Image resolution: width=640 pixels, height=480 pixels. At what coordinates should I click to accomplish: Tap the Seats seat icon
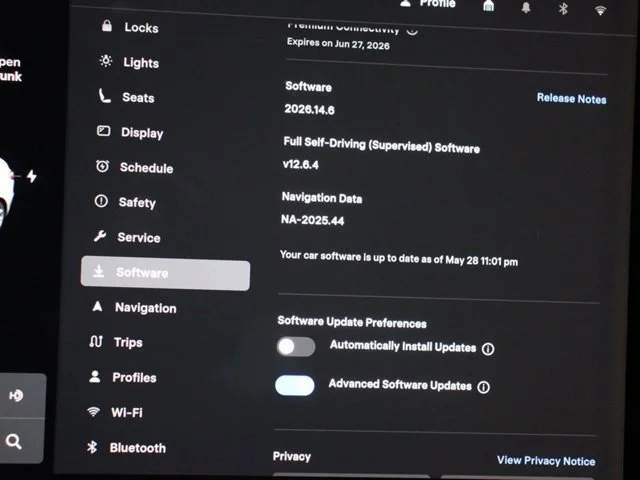click(x=104, y=96)
